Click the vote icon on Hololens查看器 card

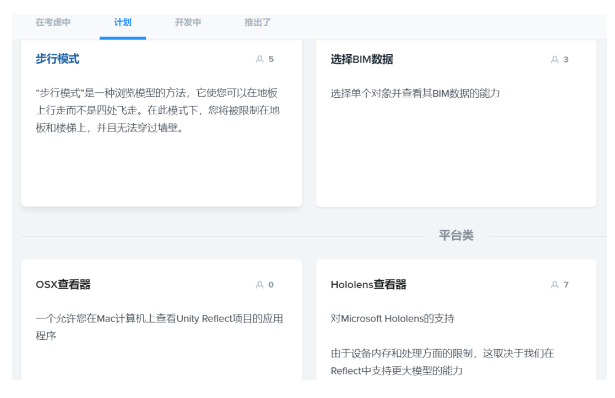point(554,285)
